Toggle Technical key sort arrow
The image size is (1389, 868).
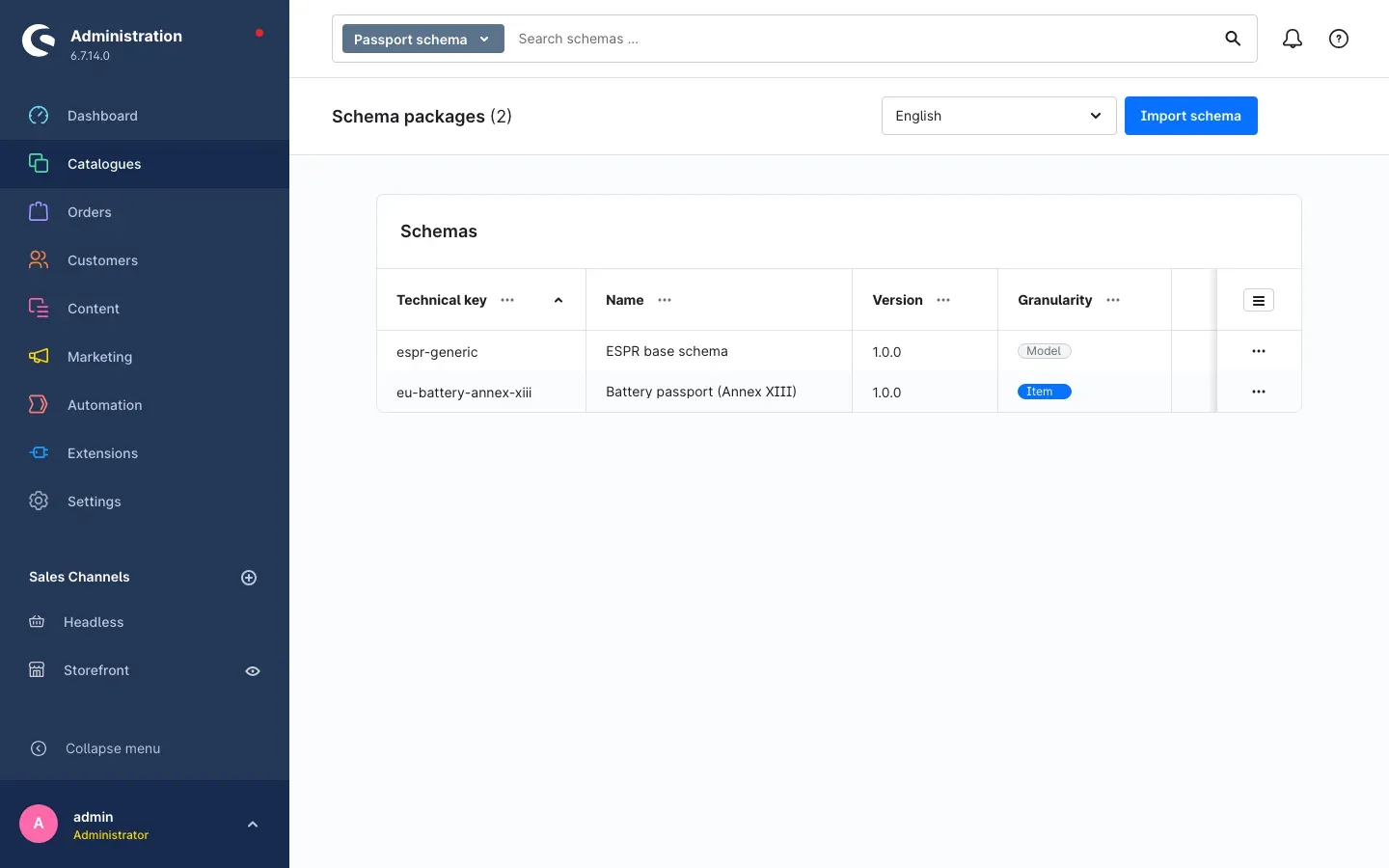[x=558, y=300]
